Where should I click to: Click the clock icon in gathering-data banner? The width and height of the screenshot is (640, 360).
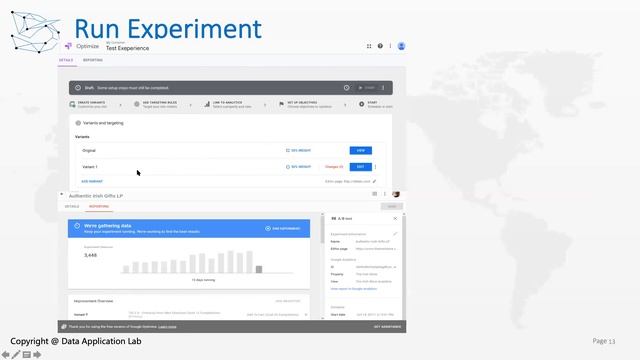pyautogui.click(x=77, y=226)
